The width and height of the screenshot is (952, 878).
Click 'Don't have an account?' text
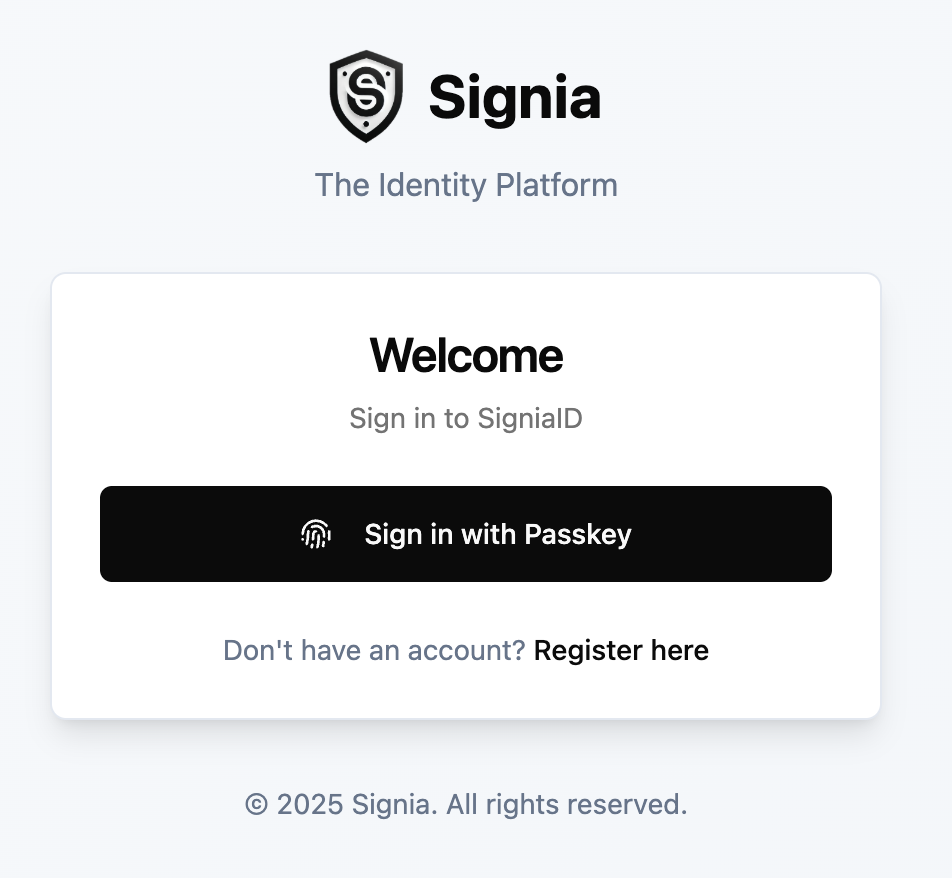(374, 650)
